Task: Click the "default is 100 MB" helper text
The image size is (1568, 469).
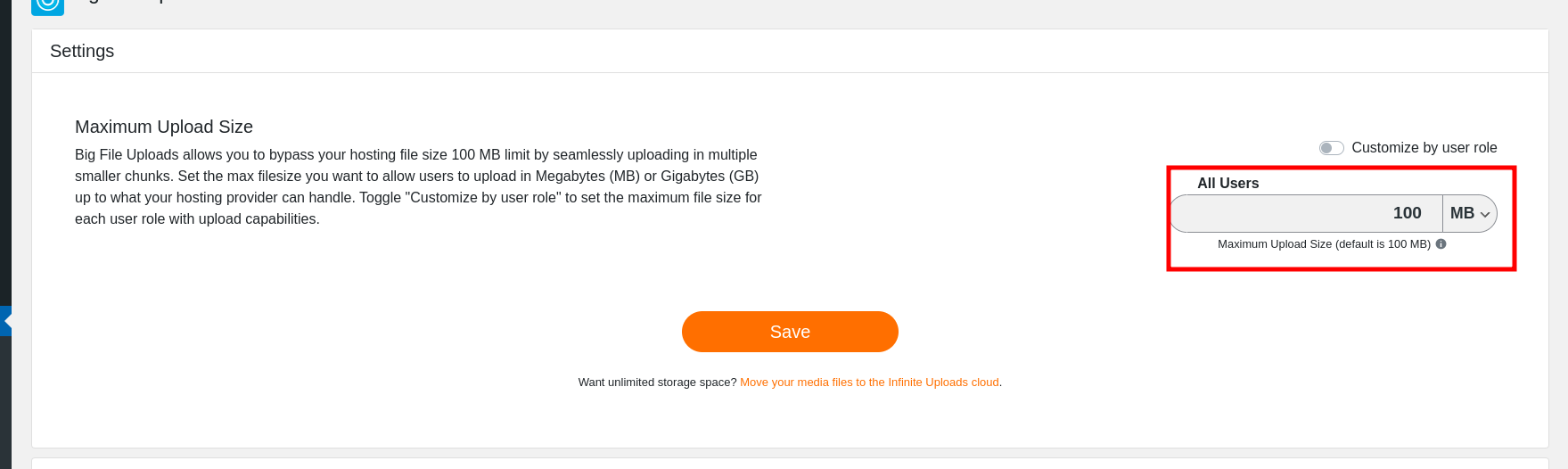Action: click(1324, 244)
